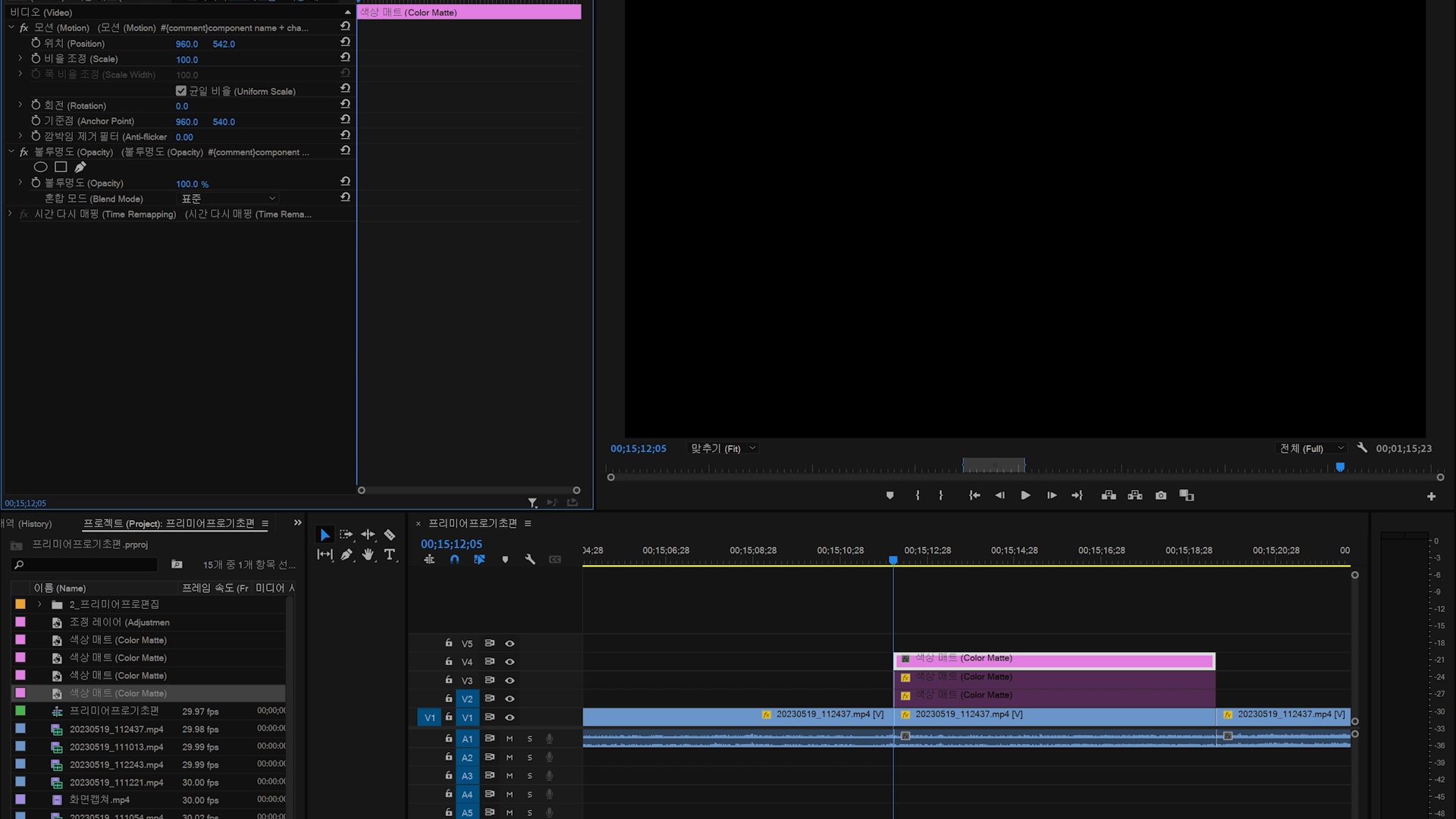Toggle Opacity animation stopwatch
Viewport: 1456px width, 819px height.
tap(36, 183)
